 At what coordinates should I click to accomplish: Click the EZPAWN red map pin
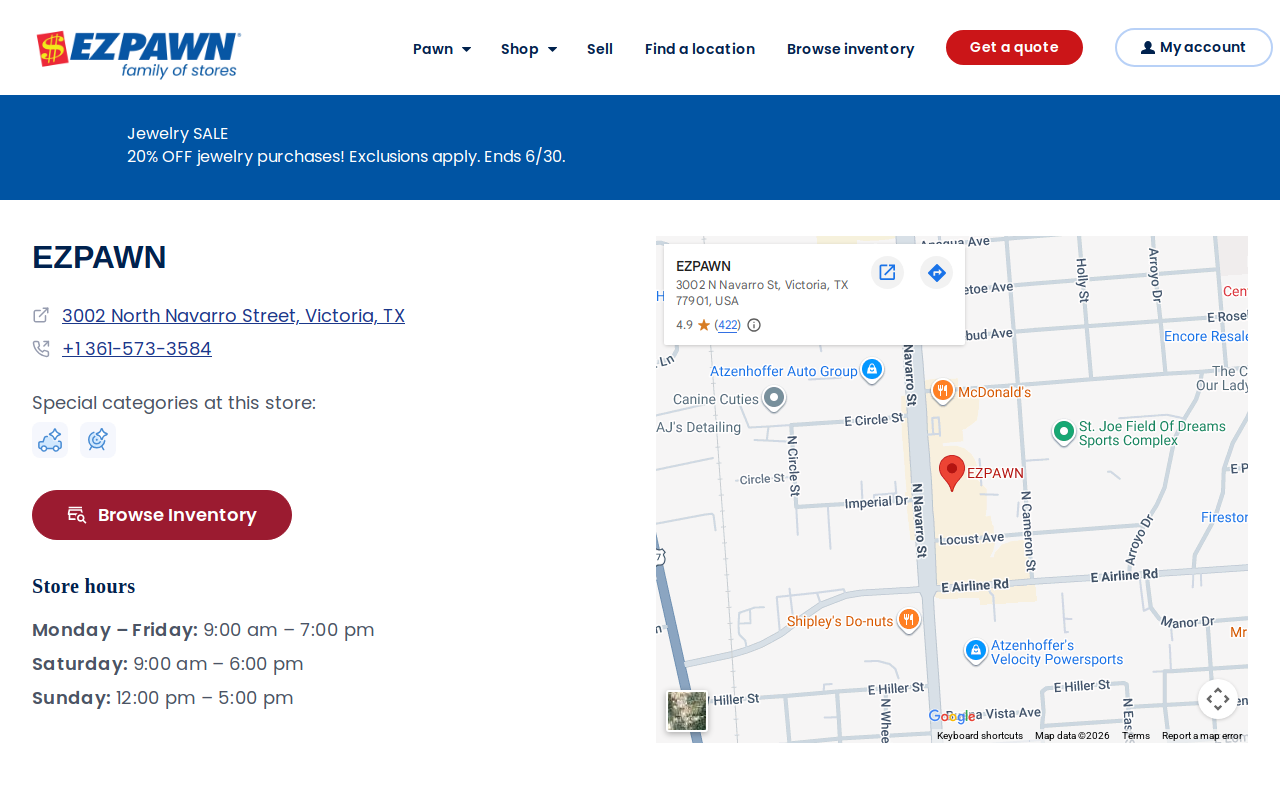[x=952, y=472]
